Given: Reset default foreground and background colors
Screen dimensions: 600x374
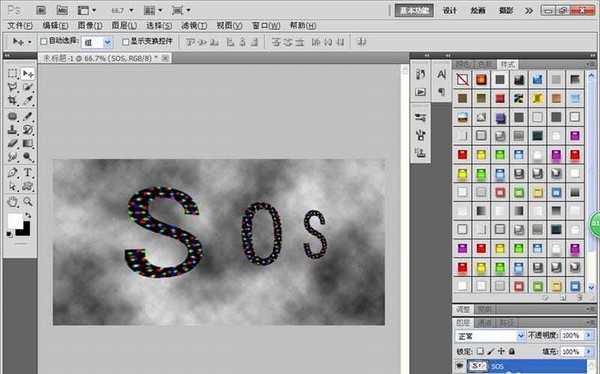Looking at the screenshot, I should coord(10,234).
